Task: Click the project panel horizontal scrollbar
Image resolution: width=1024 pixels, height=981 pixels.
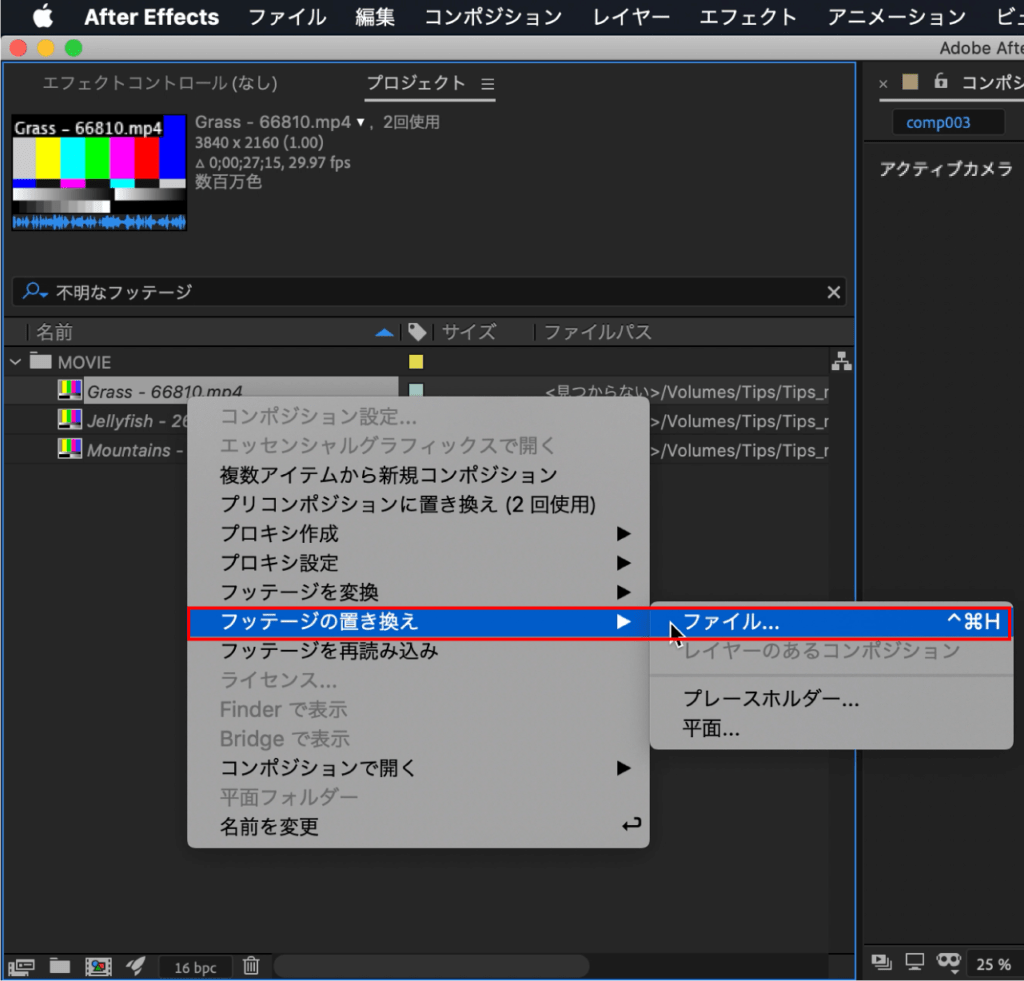Action: (431, 965)
